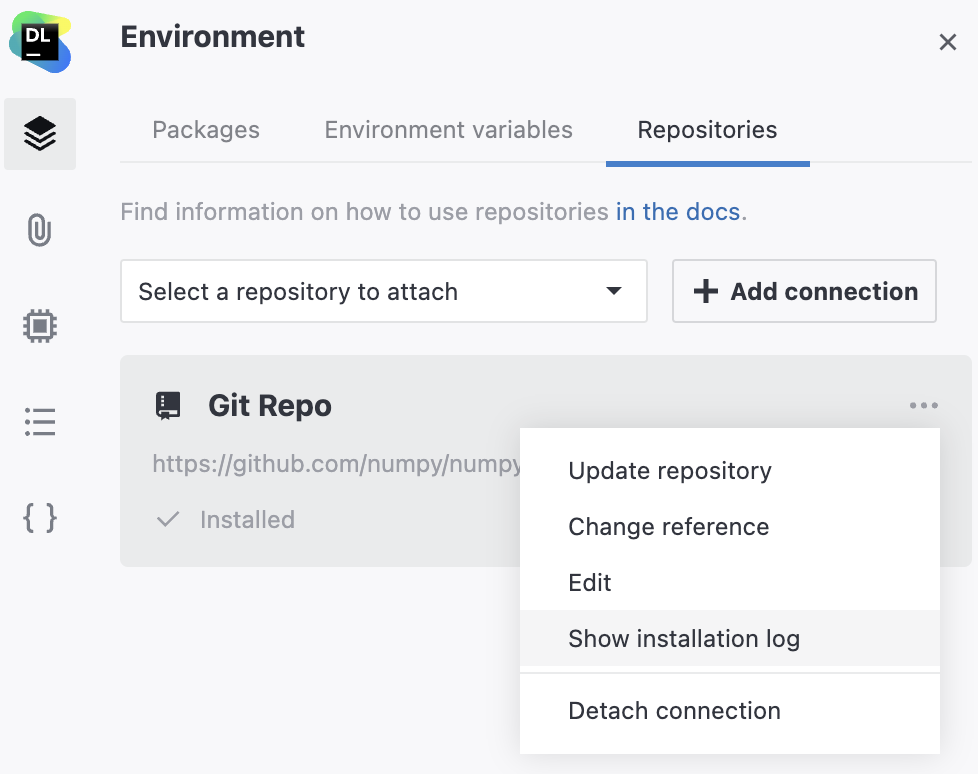978x774 pixels.
Task: Click the Add connection button
Action: click(804, 291)
